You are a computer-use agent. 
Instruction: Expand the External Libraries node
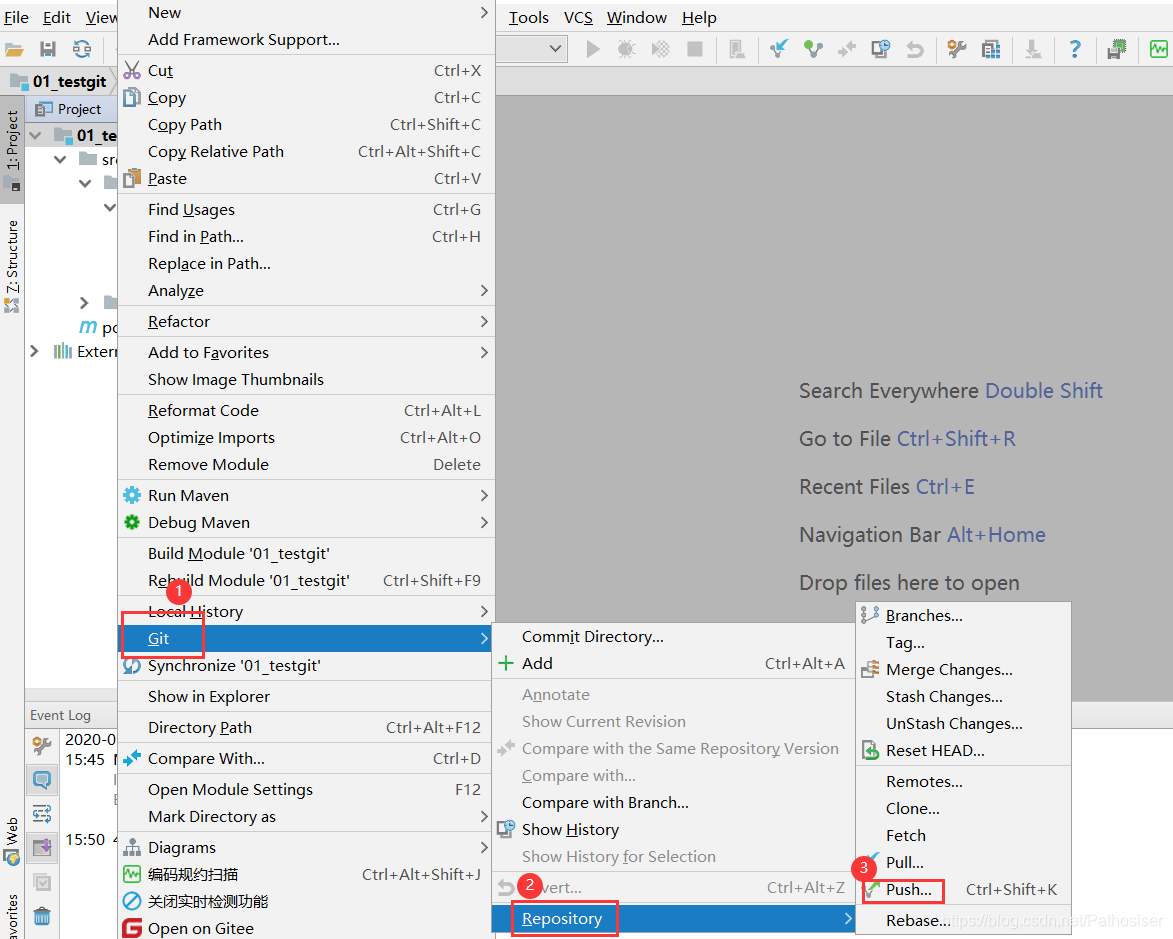click(34, 351)
